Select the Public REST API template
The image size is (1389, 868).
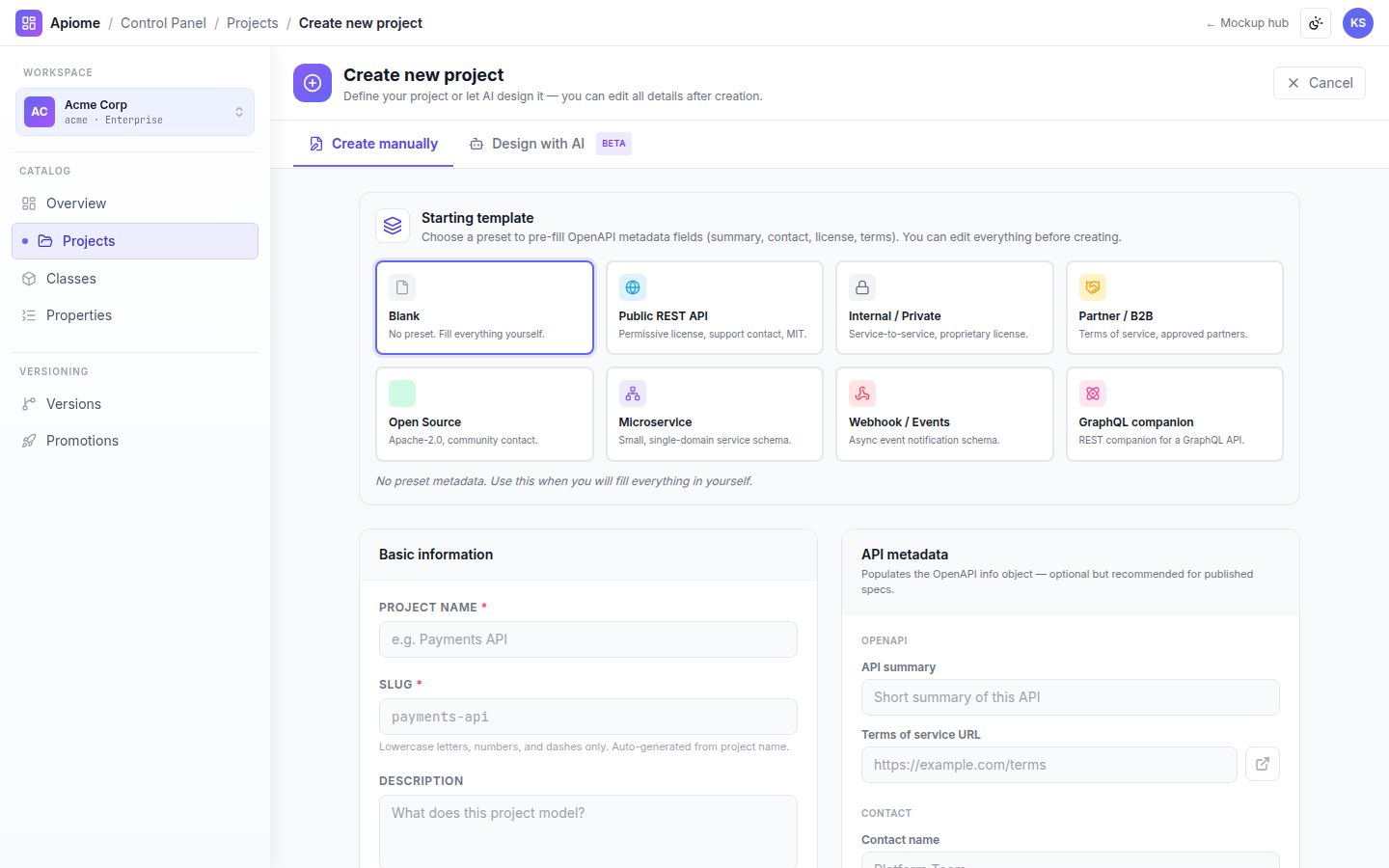click(715, 308)
